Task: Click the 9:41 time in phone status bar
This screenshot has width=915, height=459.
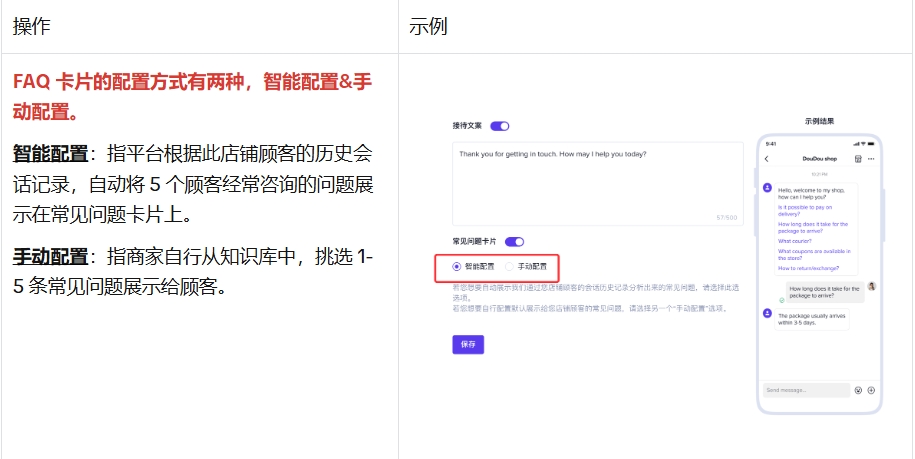Action: 771,143
